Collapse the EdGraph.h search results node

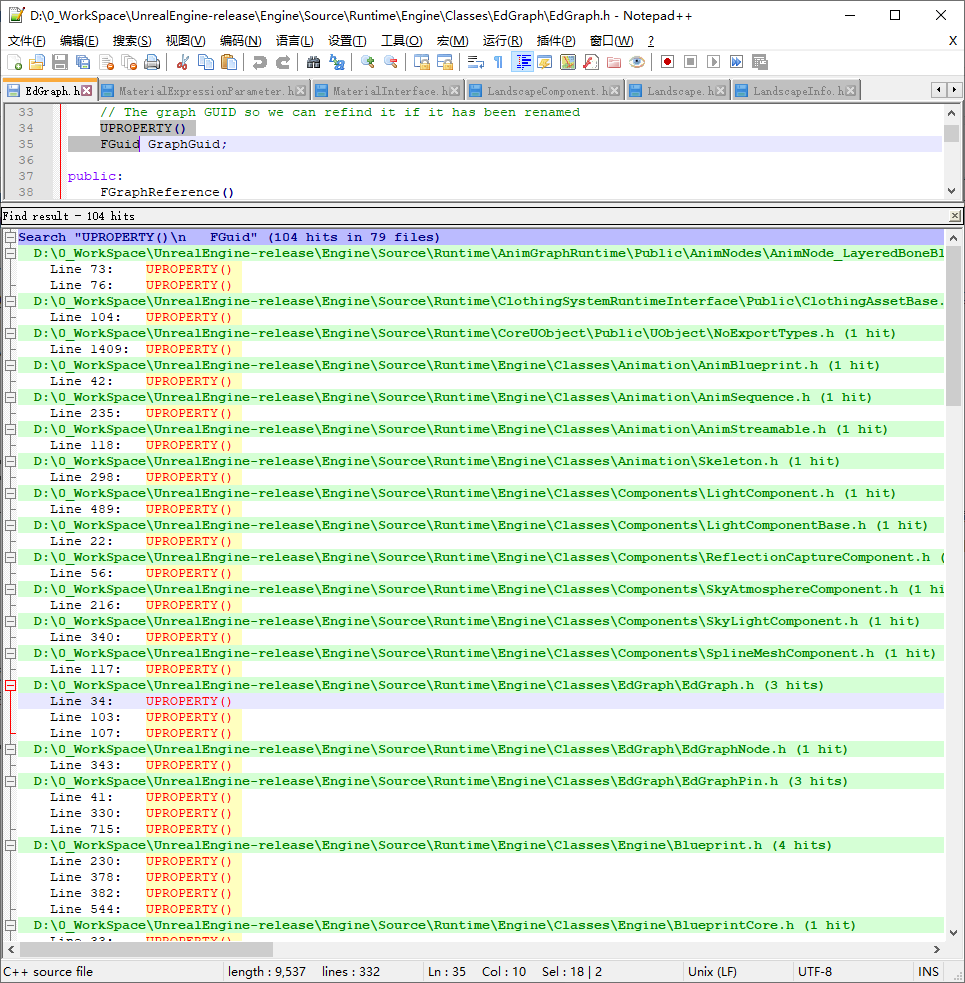(x=10, y=685)
